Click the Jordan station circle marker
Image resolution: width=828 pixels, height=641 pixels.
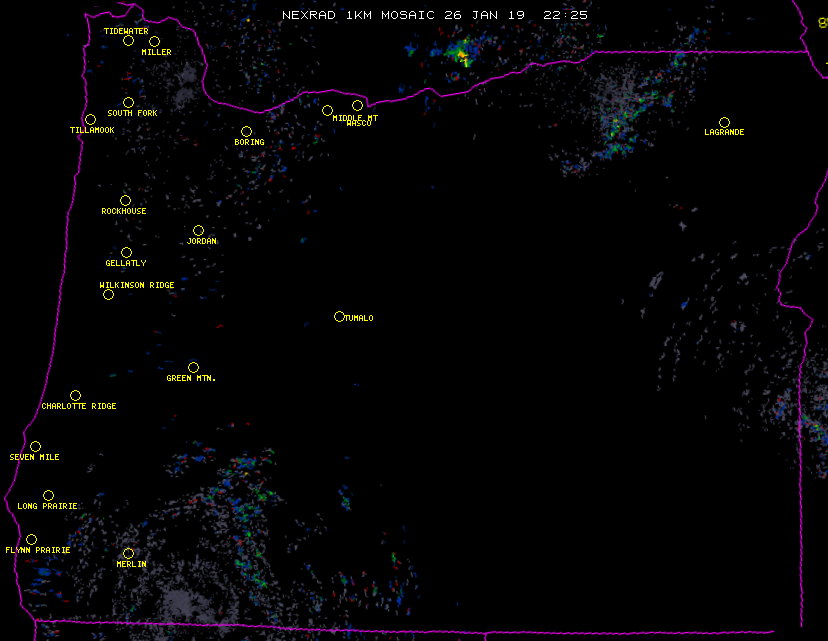(x=198, y=230)
